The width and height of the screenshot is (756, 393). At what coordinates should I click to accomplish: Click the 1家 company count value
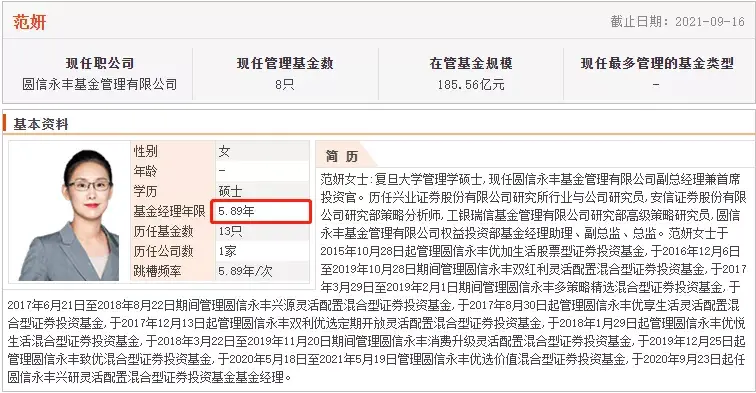[227, 251]
